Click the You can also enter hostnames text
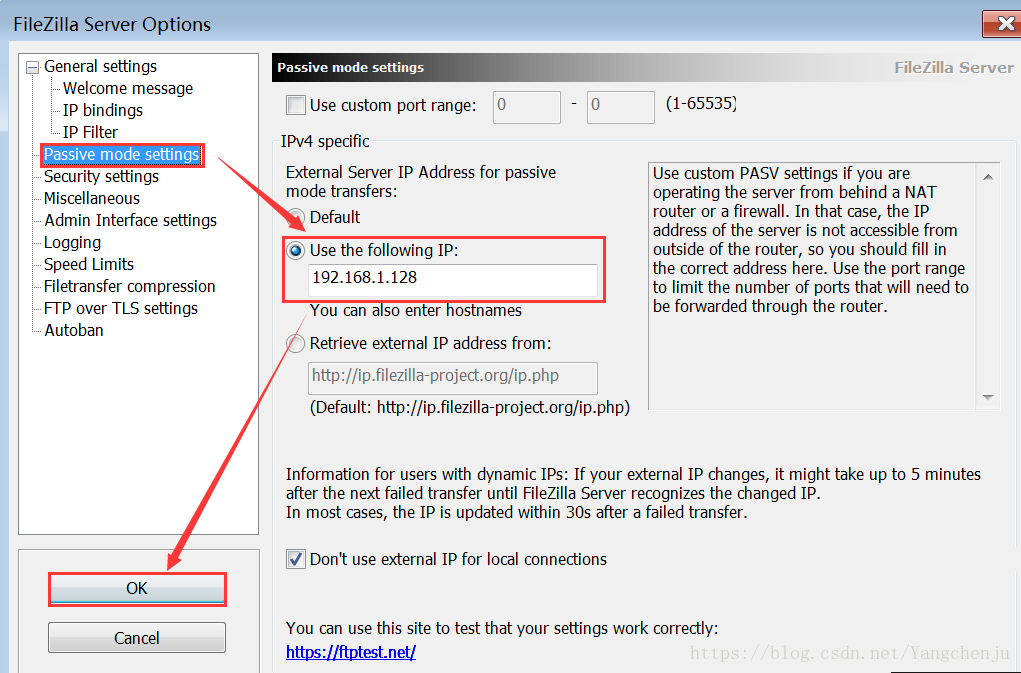 [415, 311]
